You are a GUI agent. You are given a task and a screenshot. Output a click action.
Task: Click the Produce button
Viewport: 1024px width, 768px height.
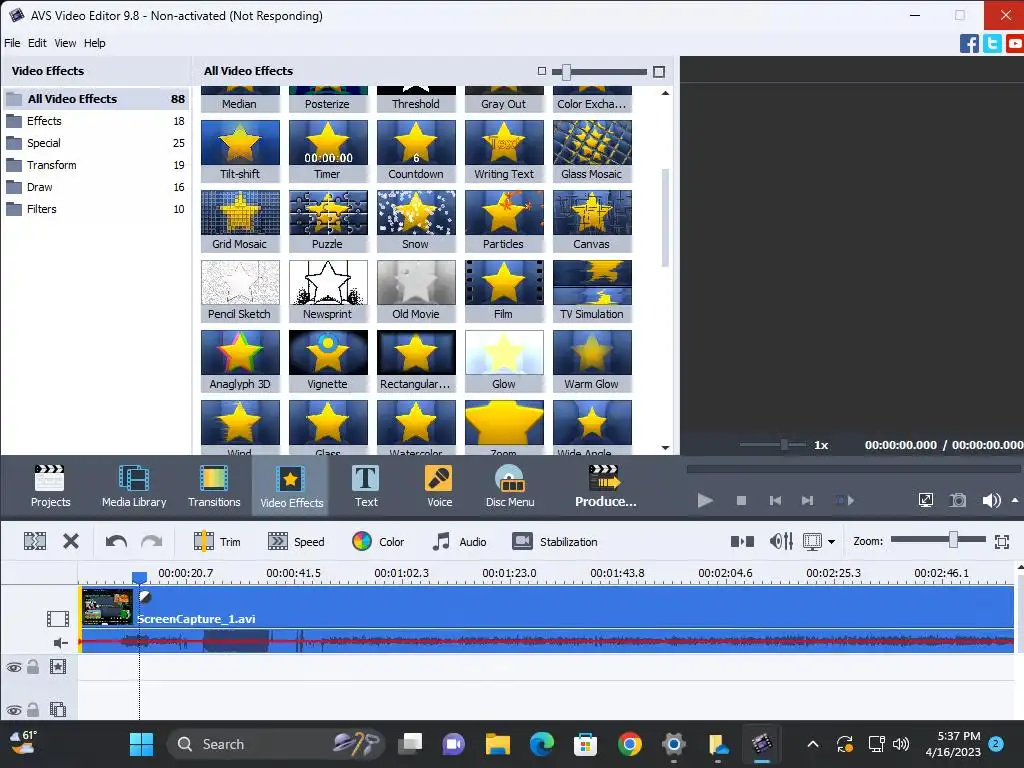(x=605, y=486)
